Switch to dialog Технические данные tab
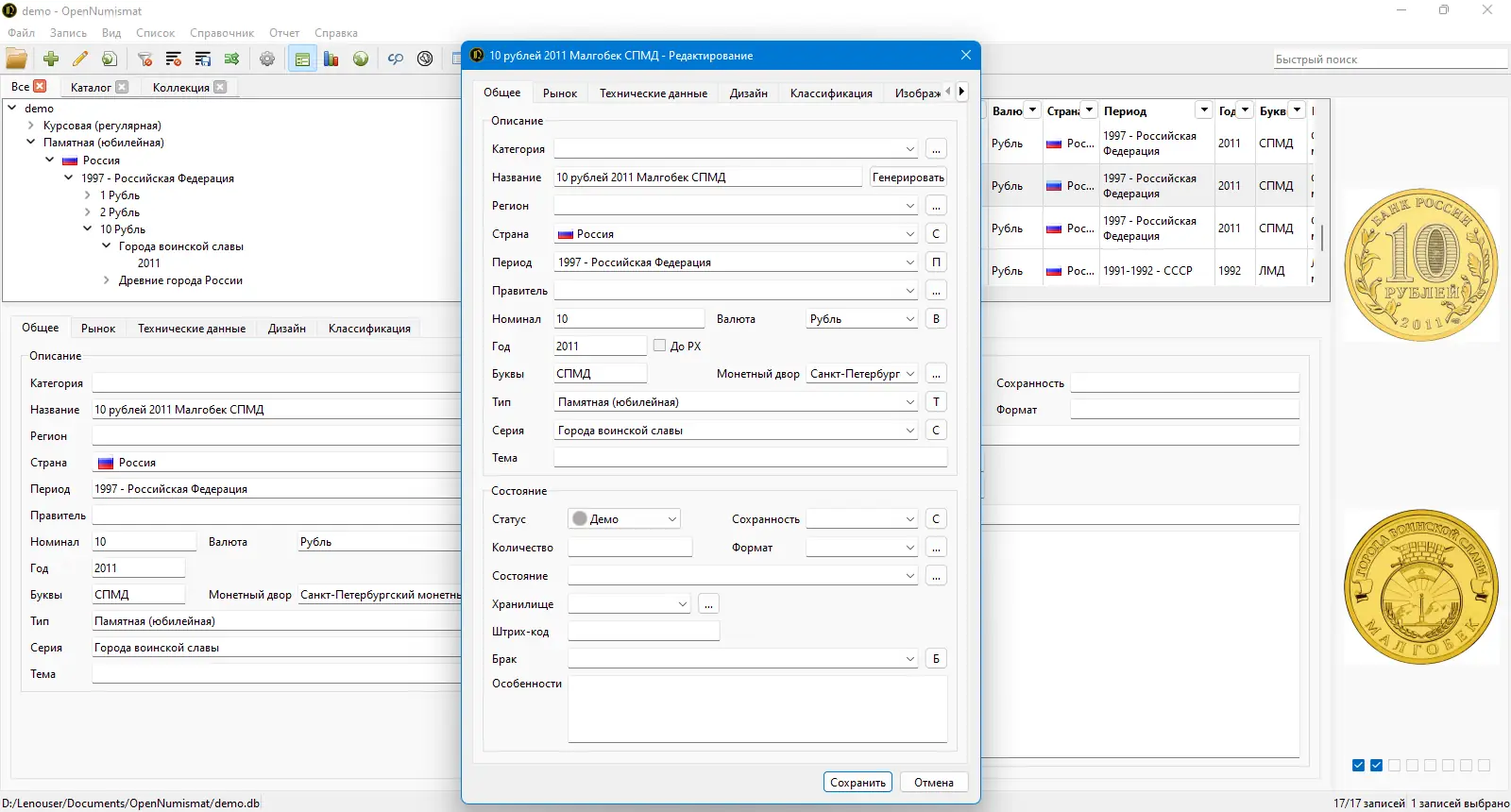This screenshot has height=812, width=1511. tap(654, 93)
